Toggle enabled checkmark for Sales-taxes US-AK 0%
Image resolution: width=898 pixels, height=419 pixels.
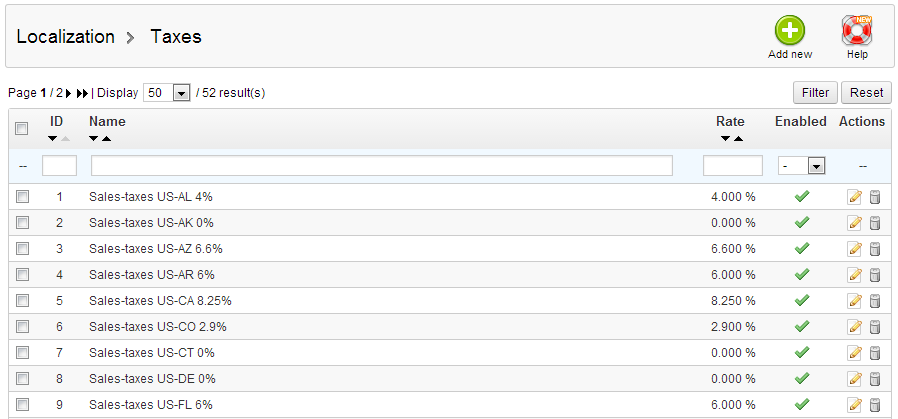coord(801,223)
